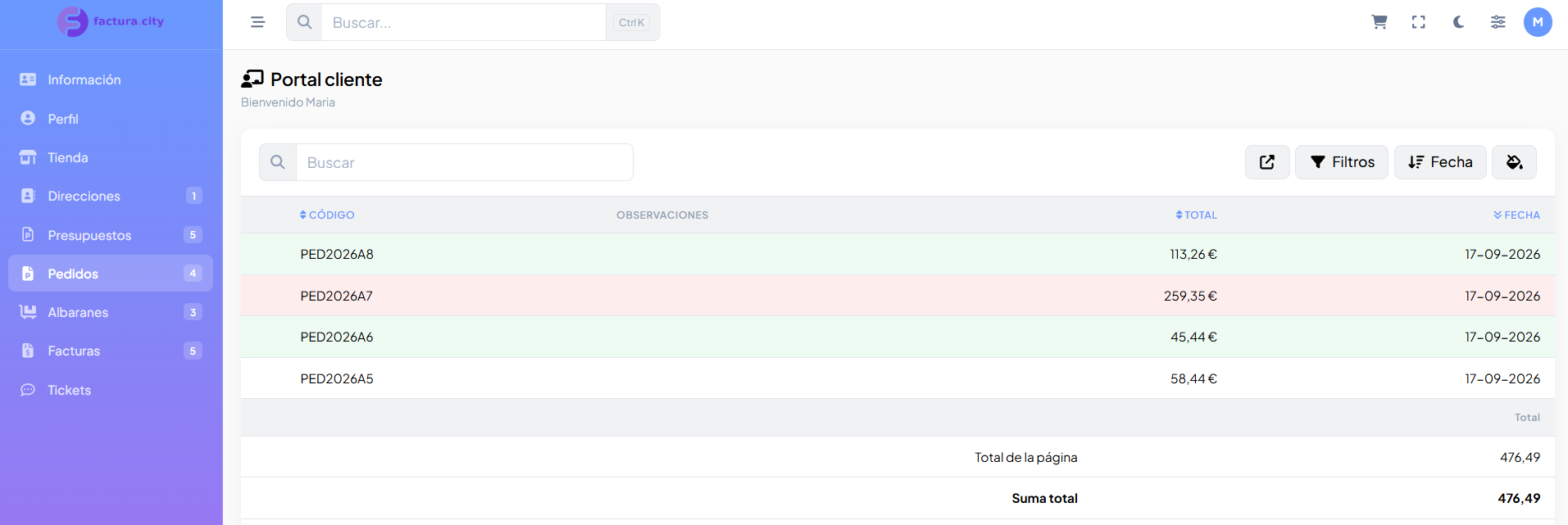The image size is (1568, 525).
Task: Click the 259,35 € total cell
Action: tap(1190, 296)
